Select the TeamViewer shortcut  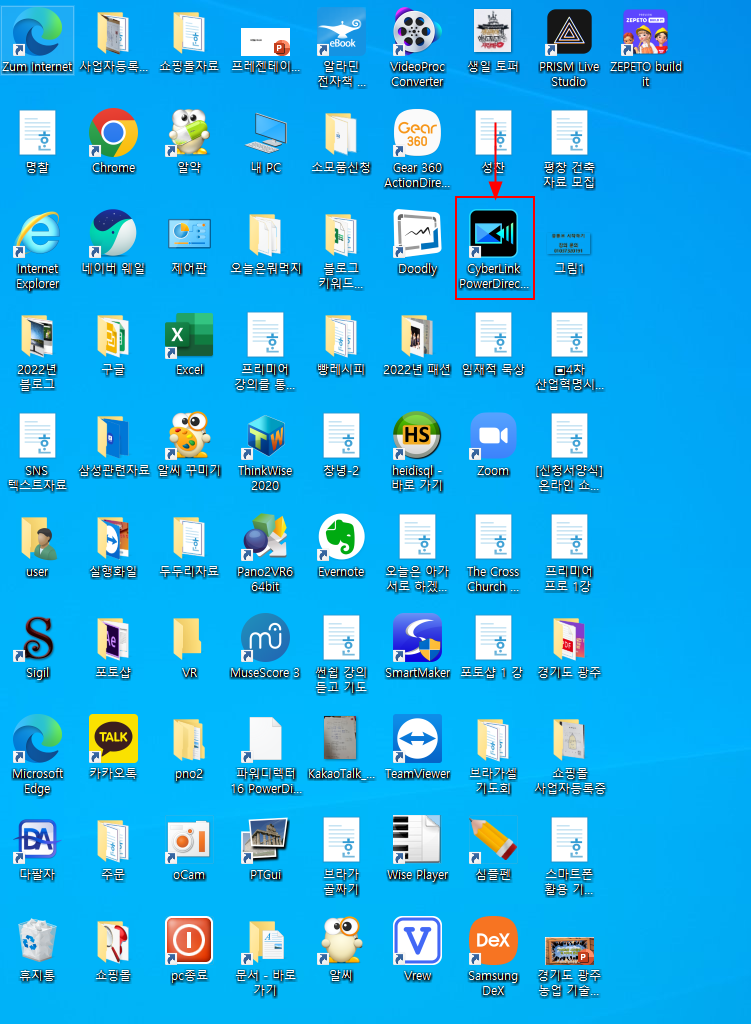coord(417,739)
